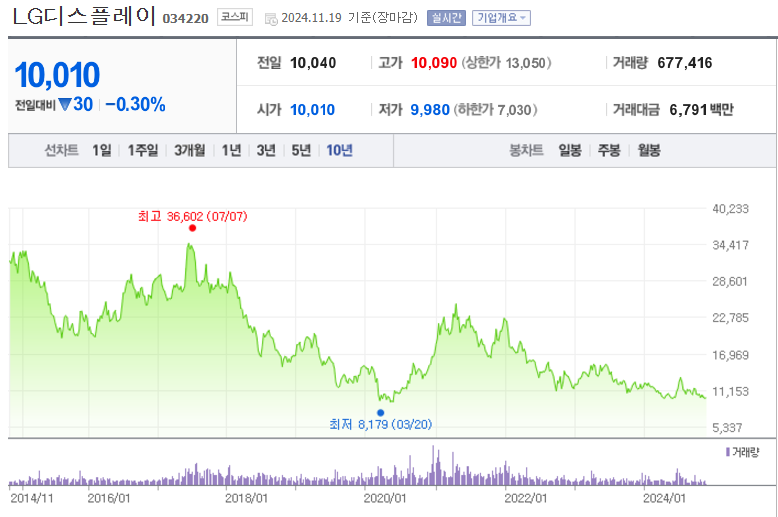
Task: Open the 월봉 candle chart
Action: click(649, 150)
